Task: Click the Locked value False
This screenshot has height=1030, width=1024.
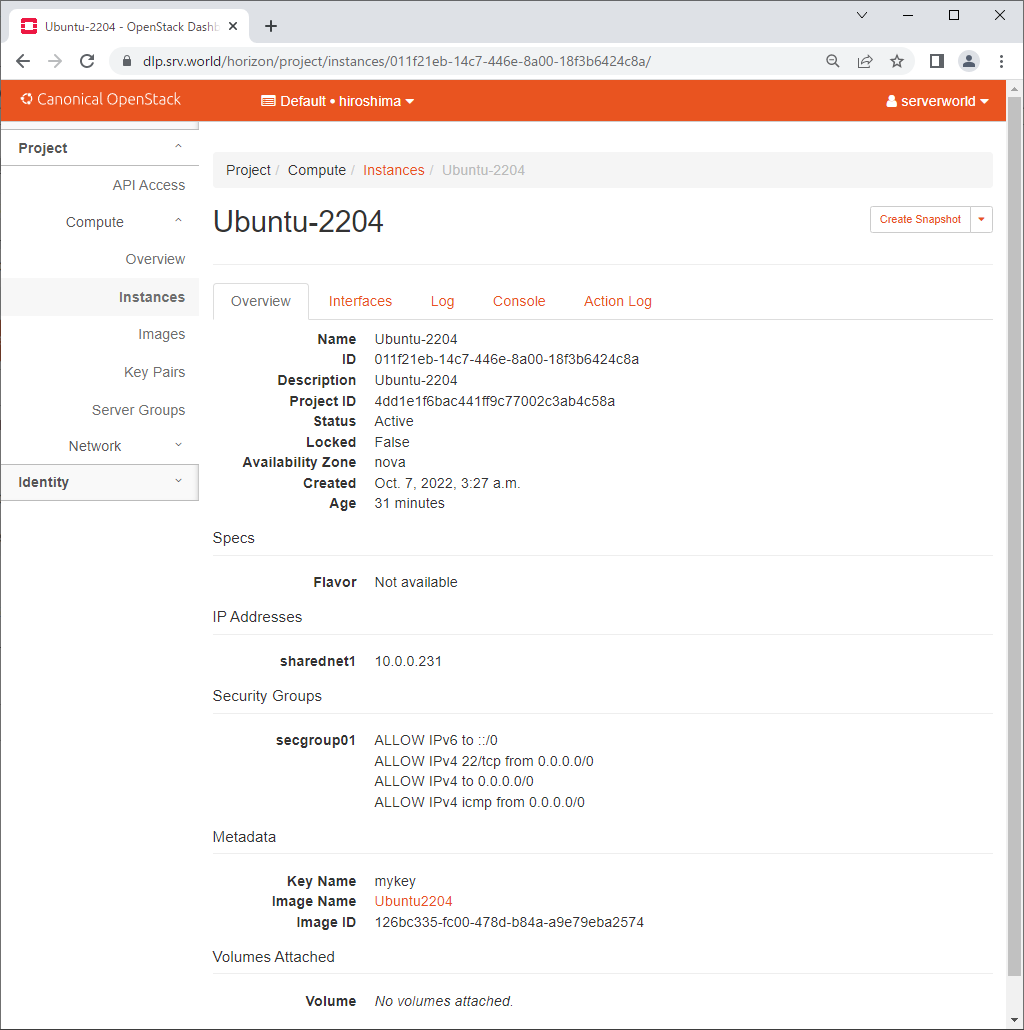Action: 392,442
